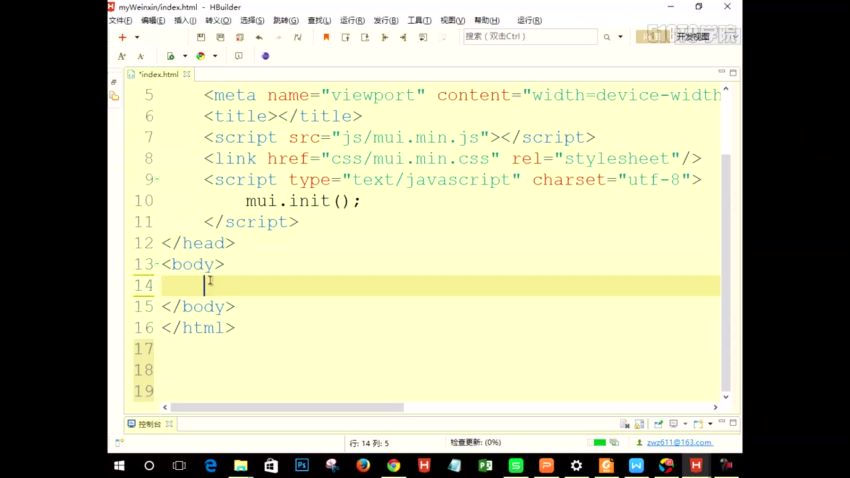Open the 文件(F) menu
Screen dimensions: 850x478
[120, 20]
